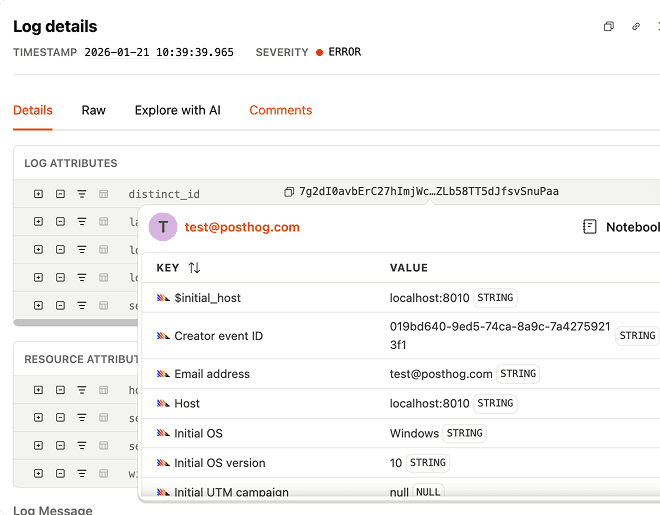Click the timestamp 2026-01-21 10:39:39.965
The width and height of the screenshot is (660, 515).
[159, 52]
